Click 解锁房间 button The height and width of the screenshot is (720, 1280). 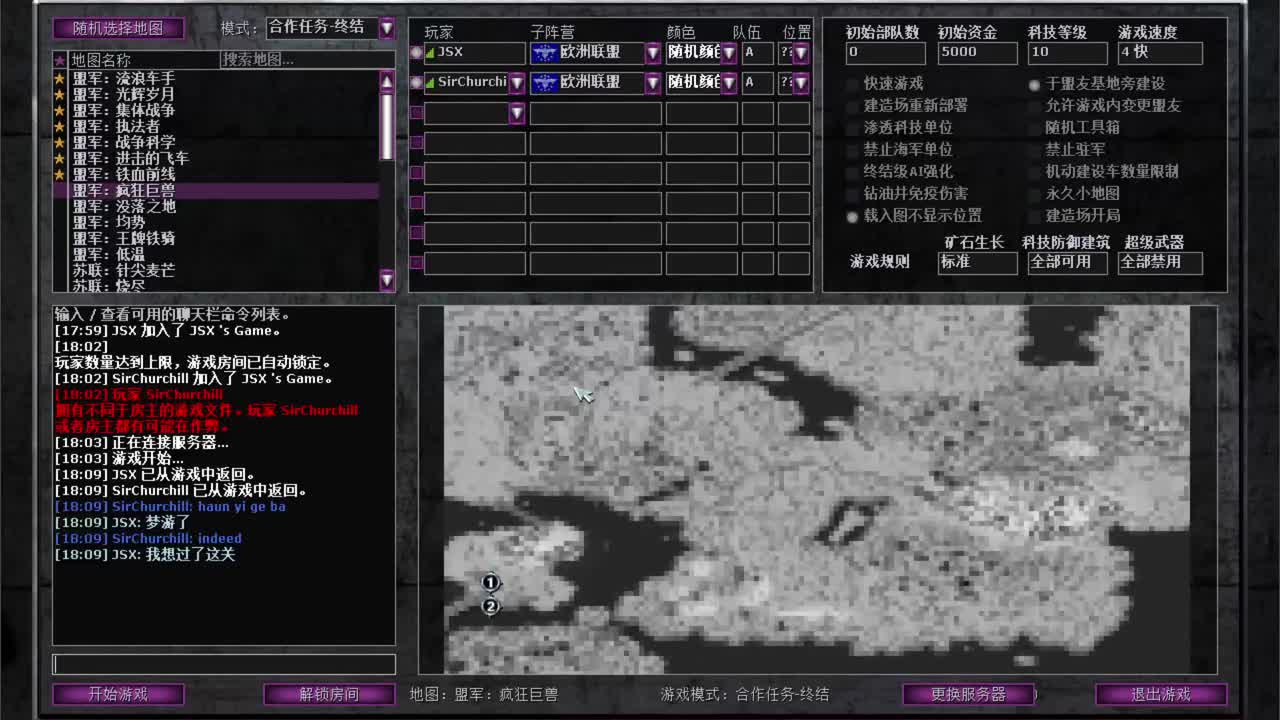pos(329,694)
